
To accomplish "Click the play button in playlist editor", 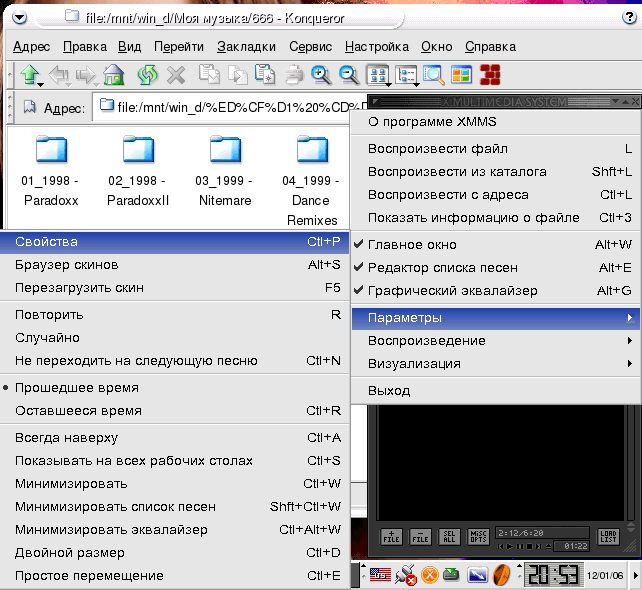I will 510,547.
